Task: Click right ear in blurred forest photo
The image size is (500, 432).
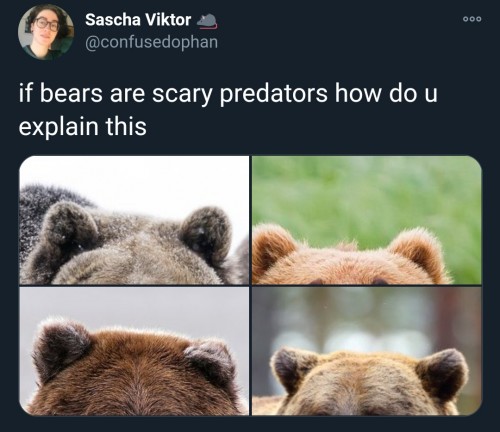Action: 442,372
